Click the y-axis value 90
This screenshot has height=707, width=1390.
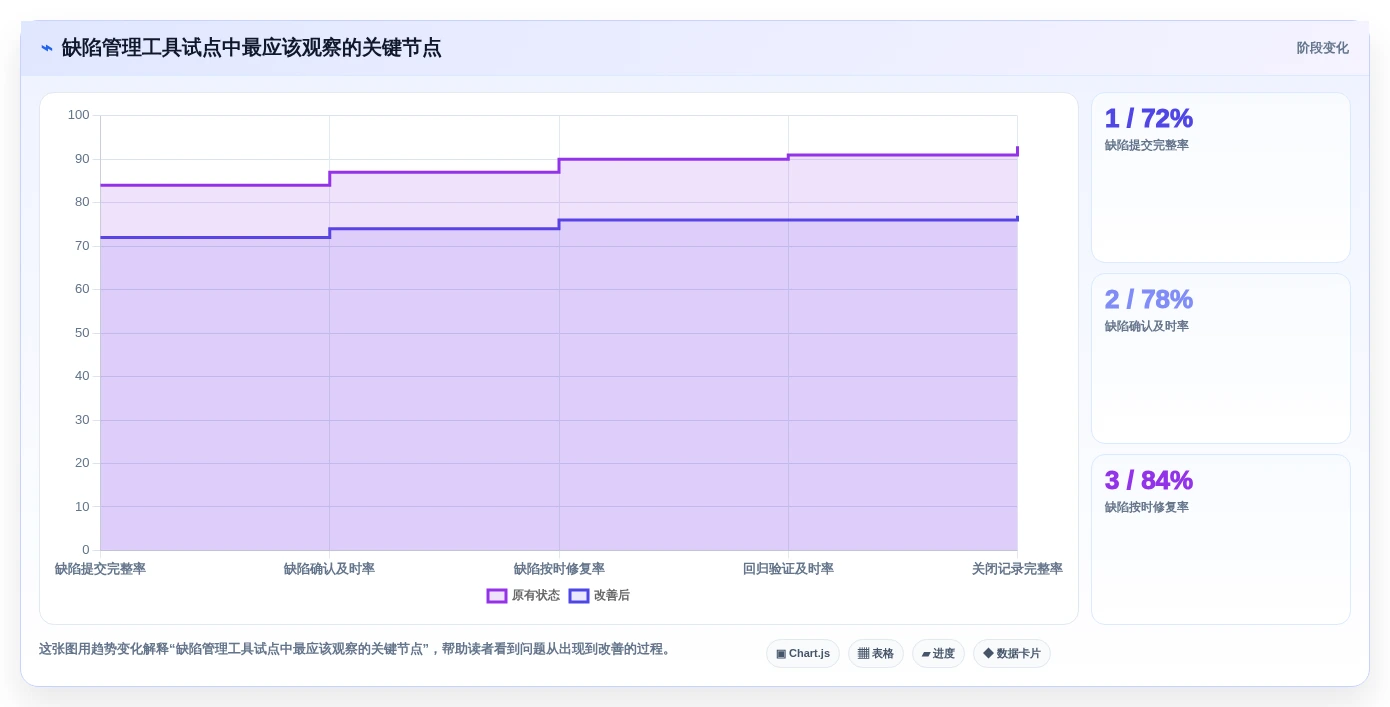click(x=82, y=159)
